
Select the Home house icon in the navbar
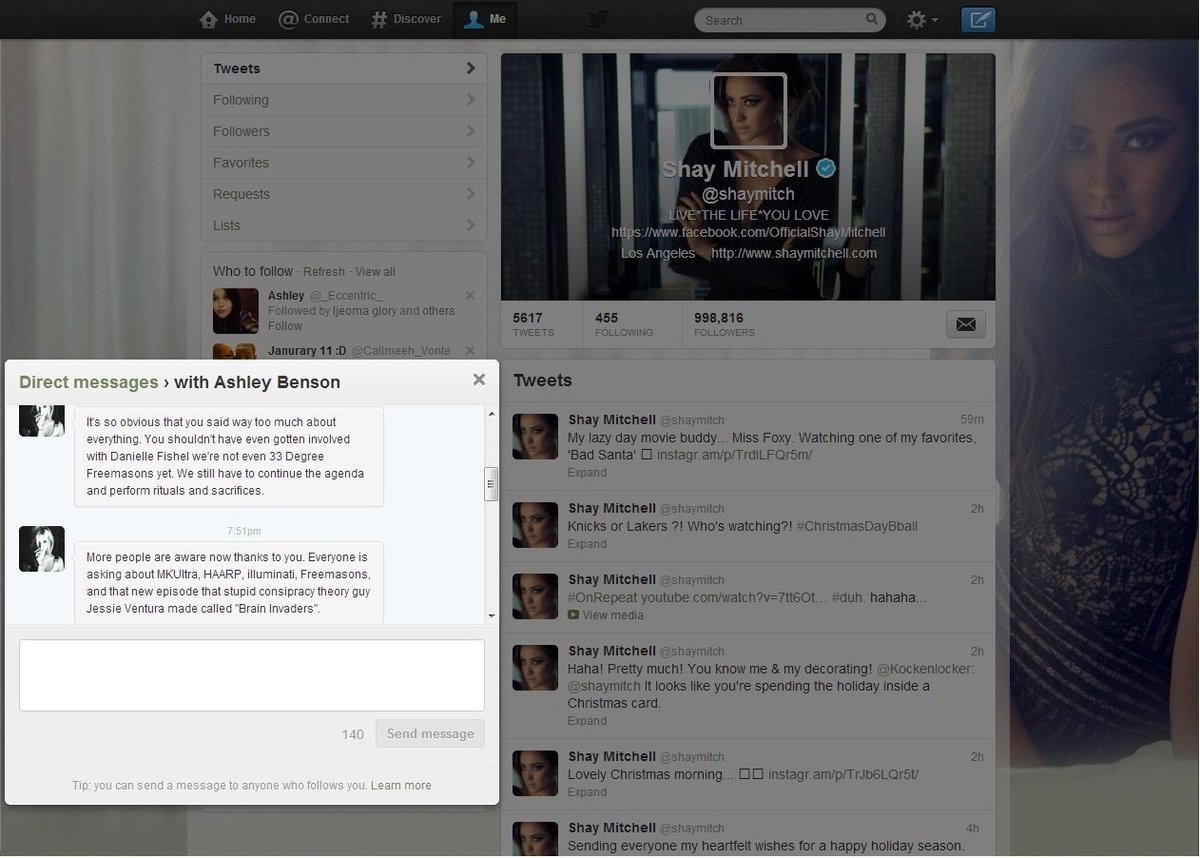(x=208, y=18)
